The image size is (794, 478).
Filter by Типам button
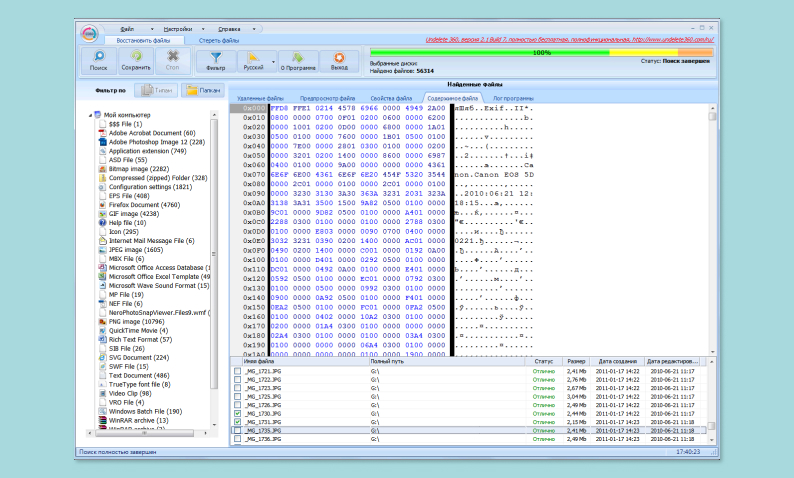[156, 90]
